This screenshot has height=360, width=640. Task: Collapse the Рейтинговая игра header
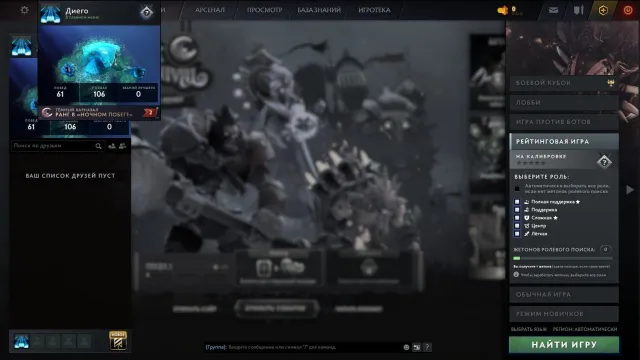[x=564, y=141]
